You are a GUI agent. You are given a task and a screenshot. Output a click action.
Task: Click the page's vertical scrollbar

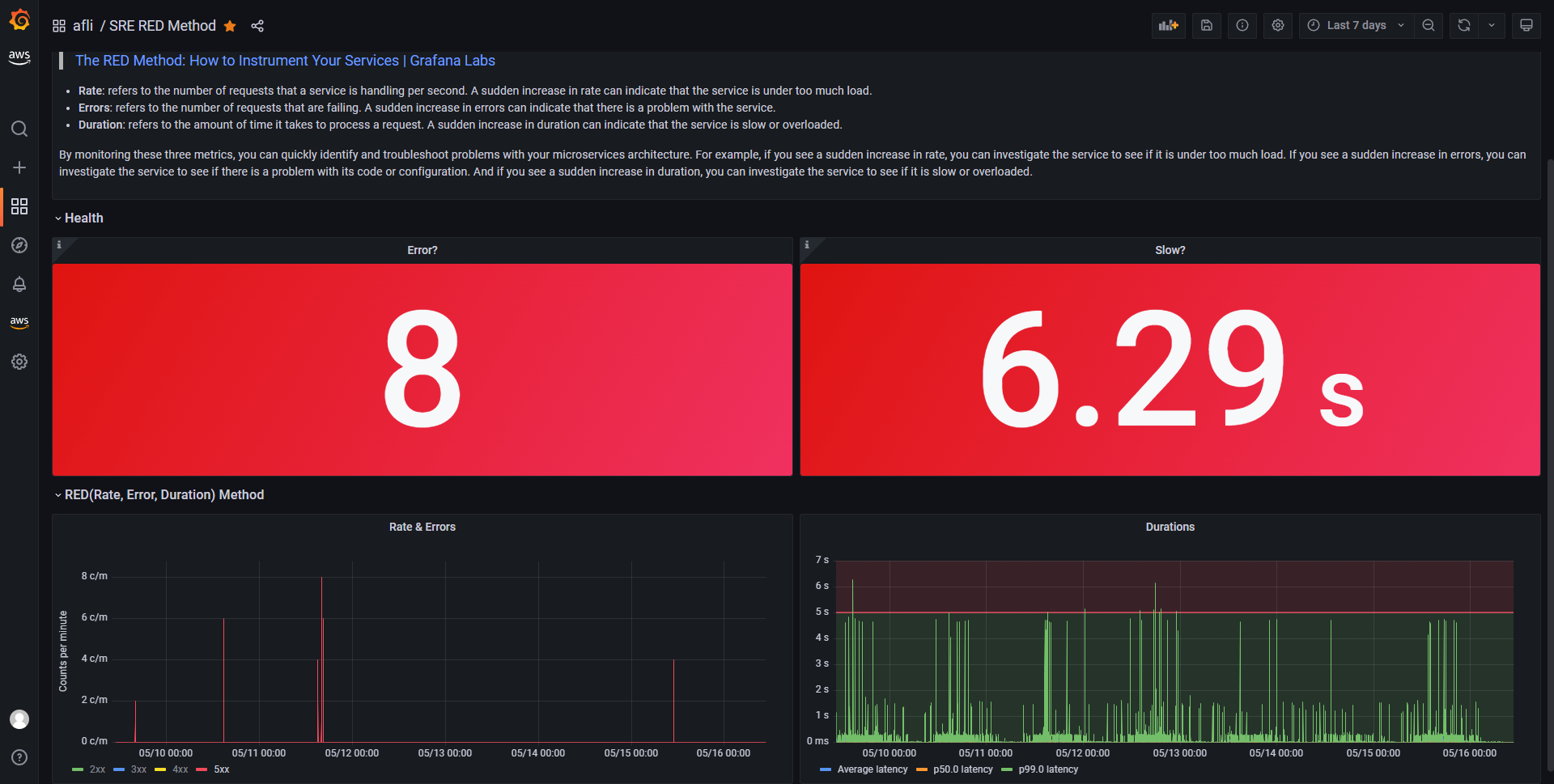click(1548, 324)
